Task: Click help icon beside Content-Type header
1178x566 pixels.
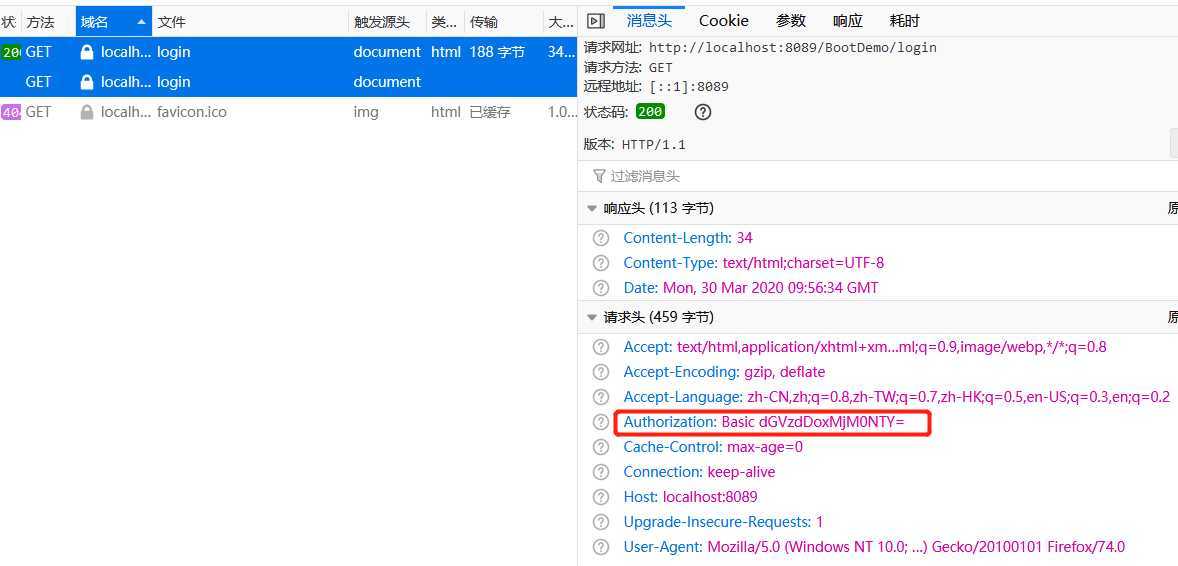Action: (600, 263)
